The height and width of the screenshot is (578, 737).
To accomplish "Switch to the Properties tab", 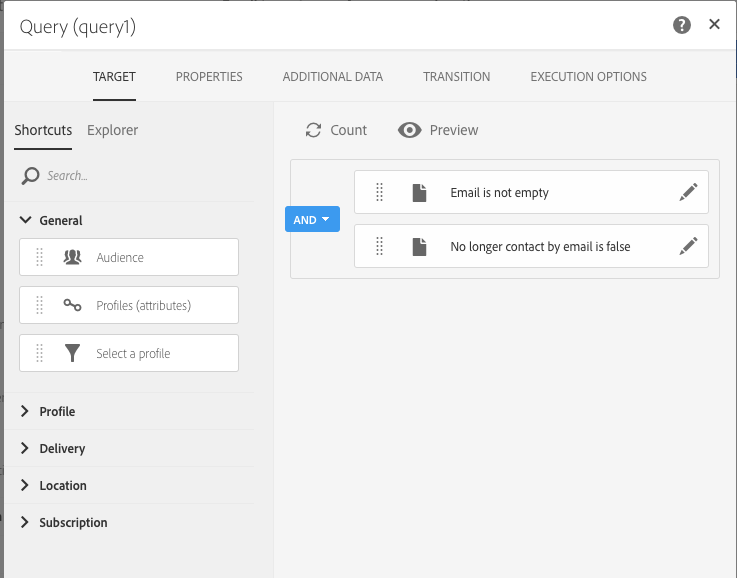I will (x=209, y=77).
